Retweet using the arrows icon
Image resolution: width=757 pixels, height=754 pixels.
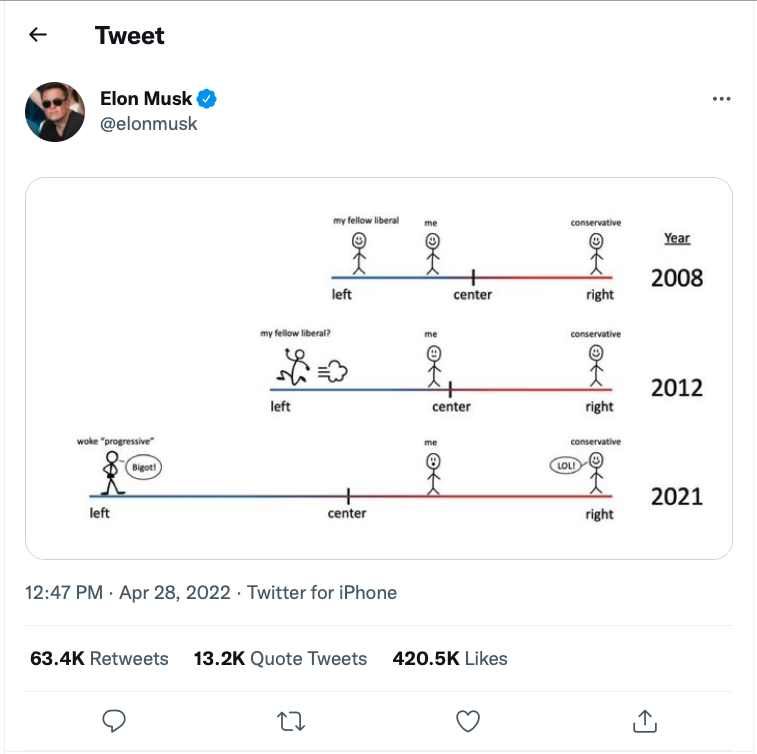point(291,721)
